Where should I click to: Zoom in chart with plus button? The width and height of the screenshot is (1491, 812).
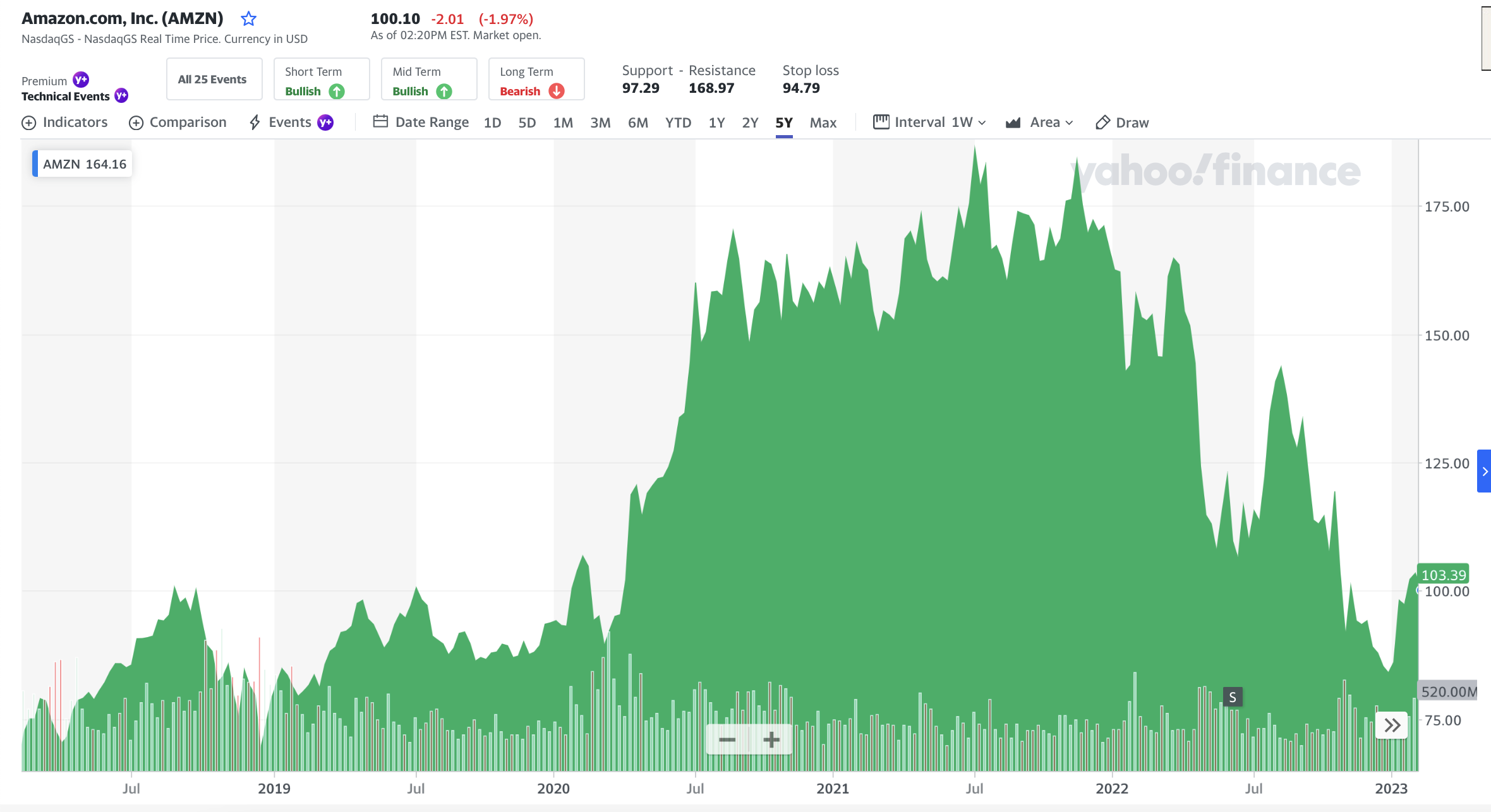click(771, 739)
